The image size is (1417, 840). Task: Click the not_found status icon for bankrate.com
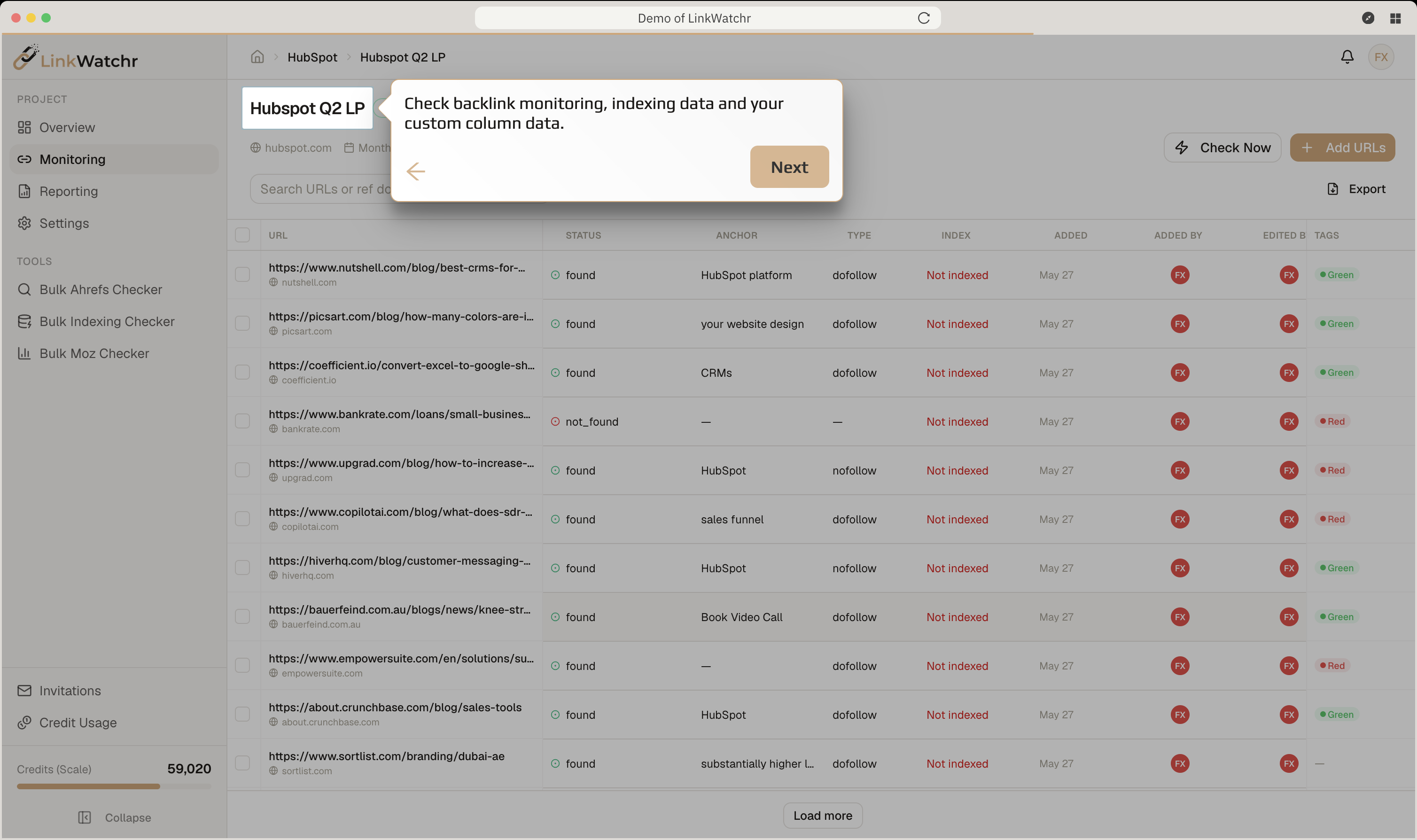click(555, 421)
